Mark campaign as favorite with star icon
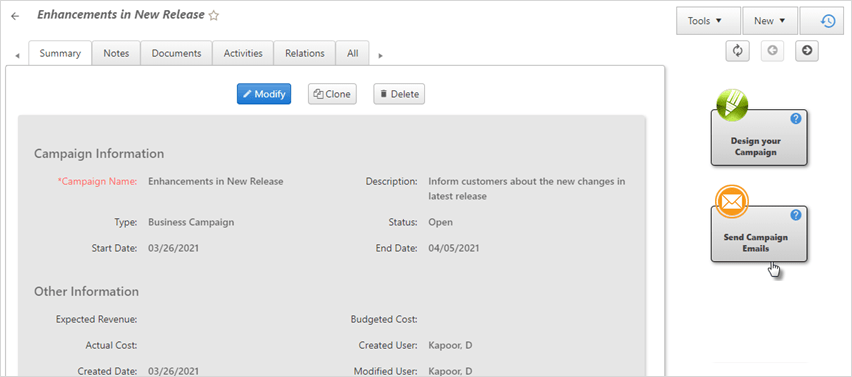Image resolution: width=852 pixels, height=377 pixels. [x=214, y=16]
